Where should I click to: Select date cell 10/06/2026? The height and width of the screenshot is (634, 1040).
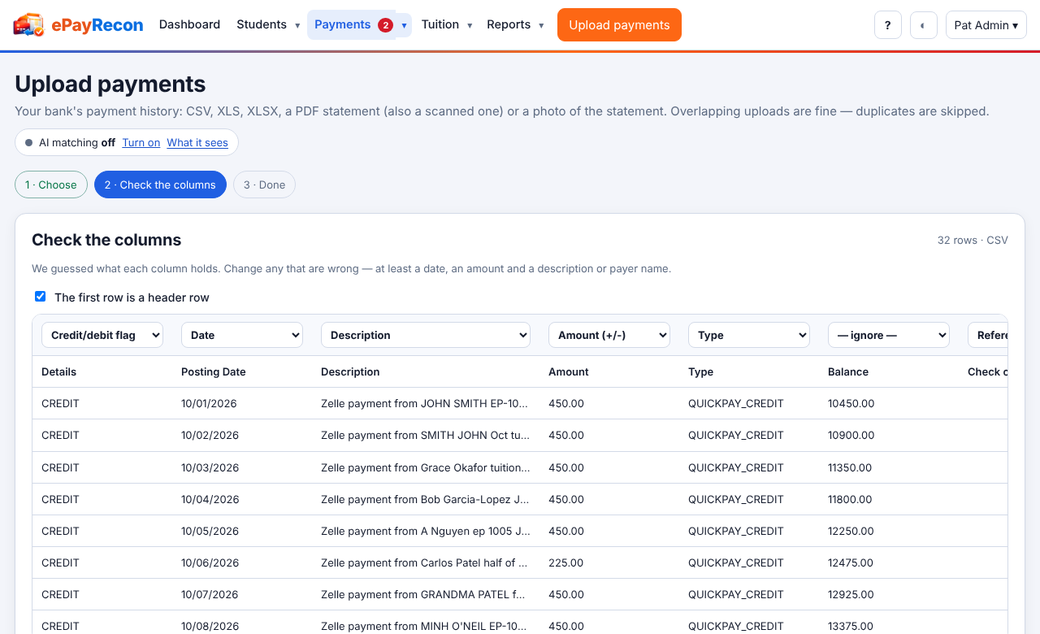point(210,563)
